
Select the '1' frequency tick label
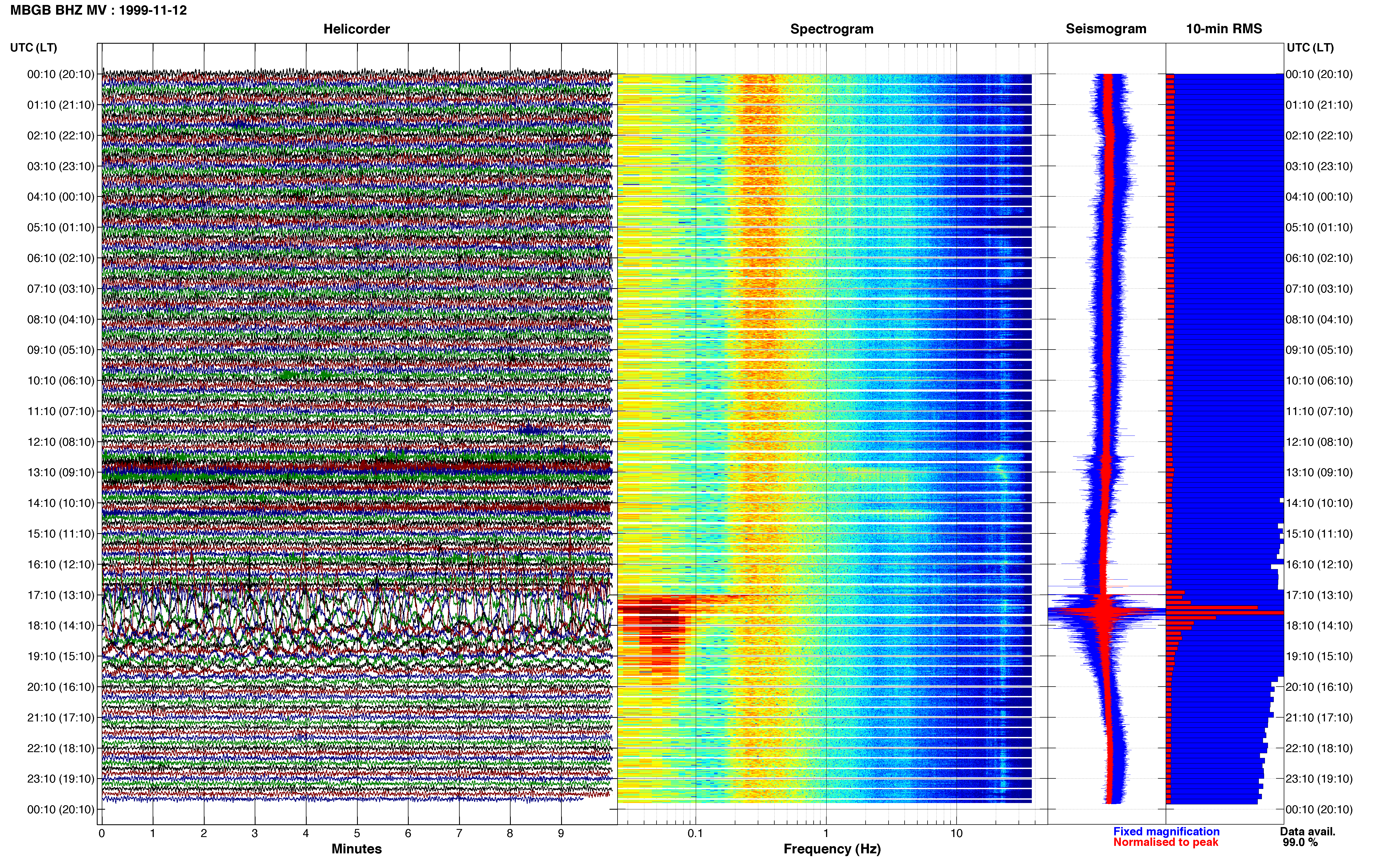(x=826, y=833)
